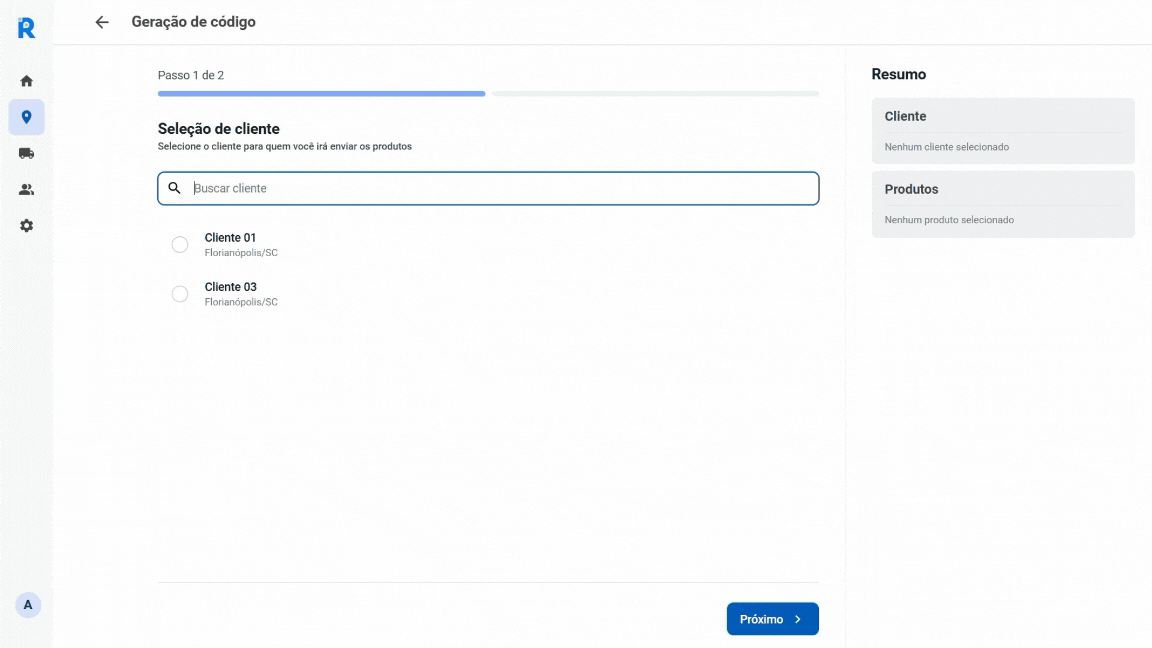The height and width of the screenshot is (648, 1152).
Task: Click the first step progress bar segment
Action: point(321,94)
